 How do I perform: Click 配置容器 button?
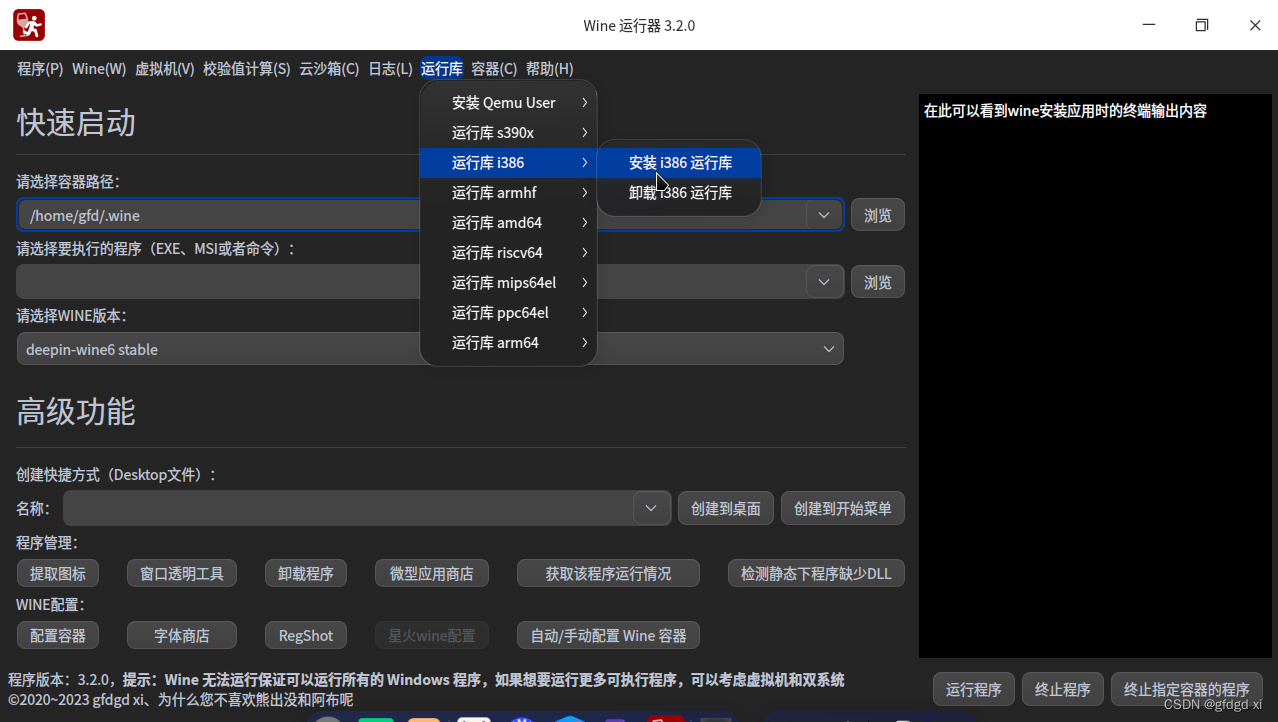58,635
